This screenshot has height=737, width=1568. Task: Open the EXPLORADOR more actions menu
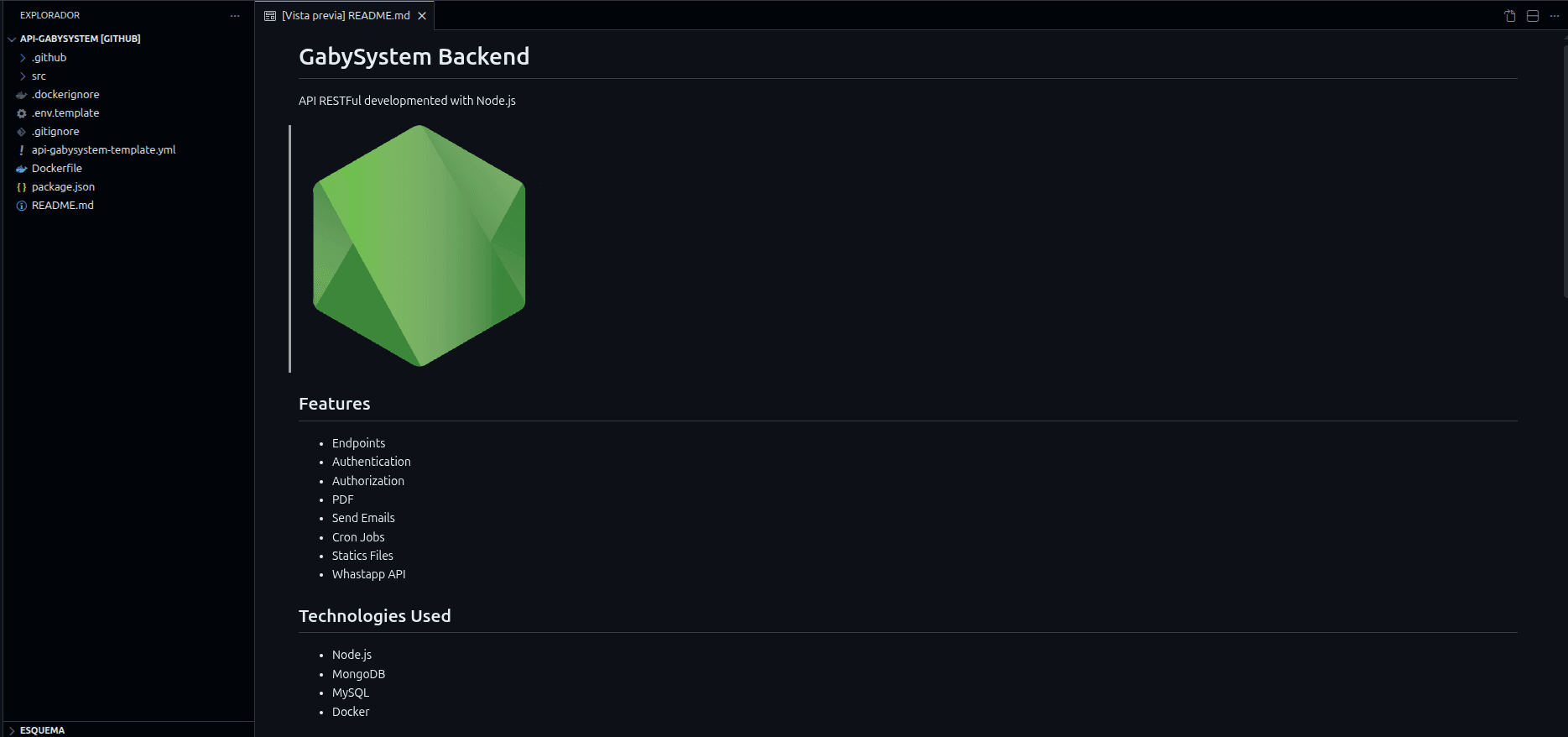(235, 15)
